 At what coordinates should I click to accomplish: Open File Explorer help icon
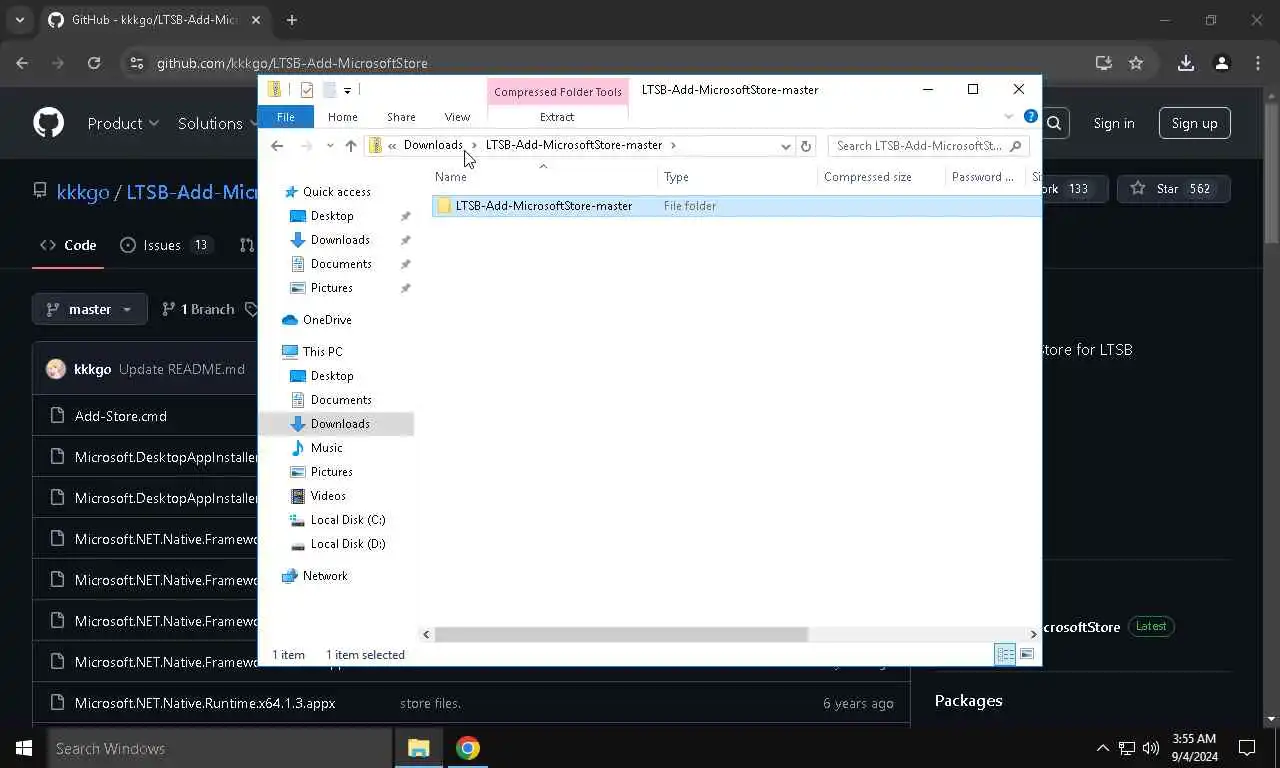pos(1030,117)
